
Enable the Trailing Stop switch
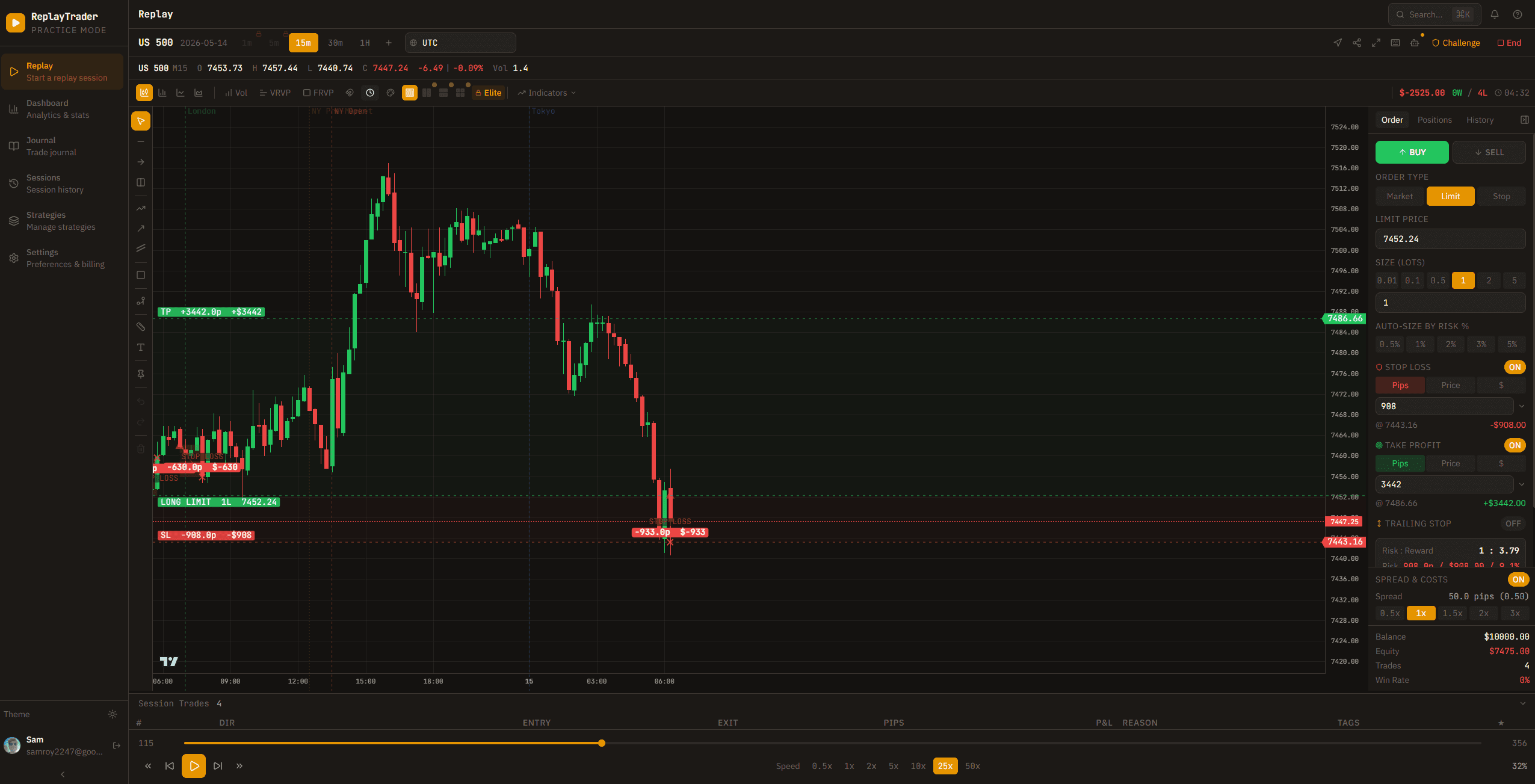click(x=1513, y=523)
